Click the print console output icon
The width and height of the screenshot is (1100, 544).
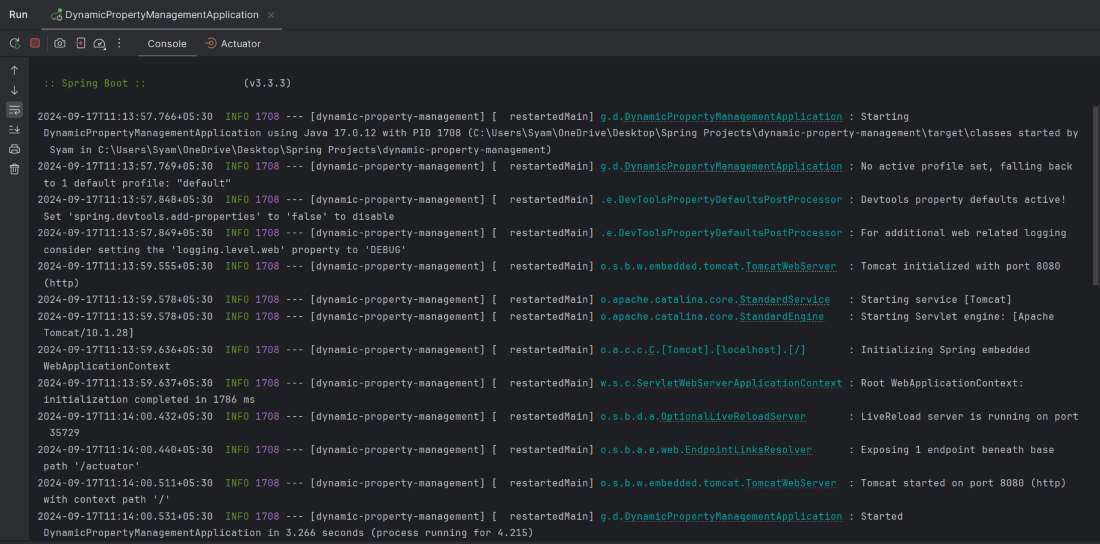pos(14,149)
